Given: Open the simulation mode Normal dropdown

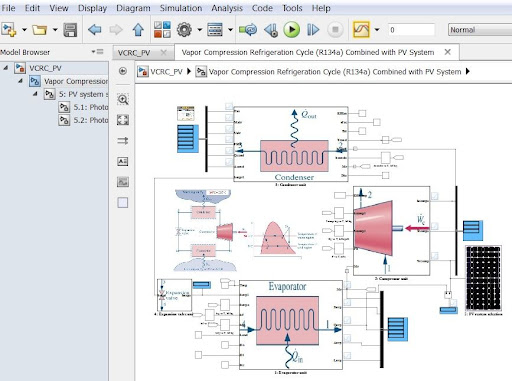Looking at the screenshot, I should (x=480, y=30).
